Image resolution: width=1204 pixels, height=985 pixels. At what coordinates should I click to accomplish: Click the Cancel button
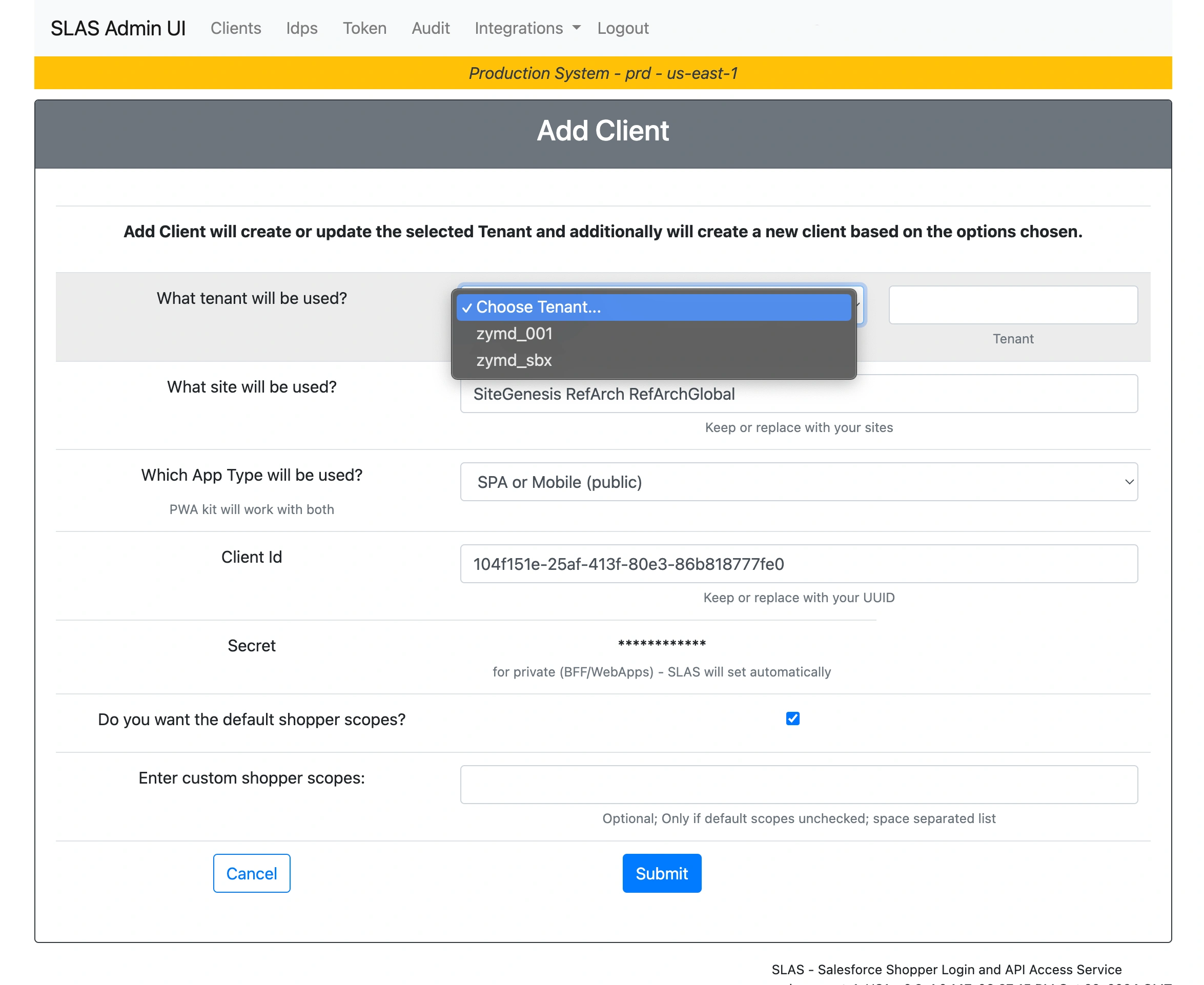pos(251,873)
